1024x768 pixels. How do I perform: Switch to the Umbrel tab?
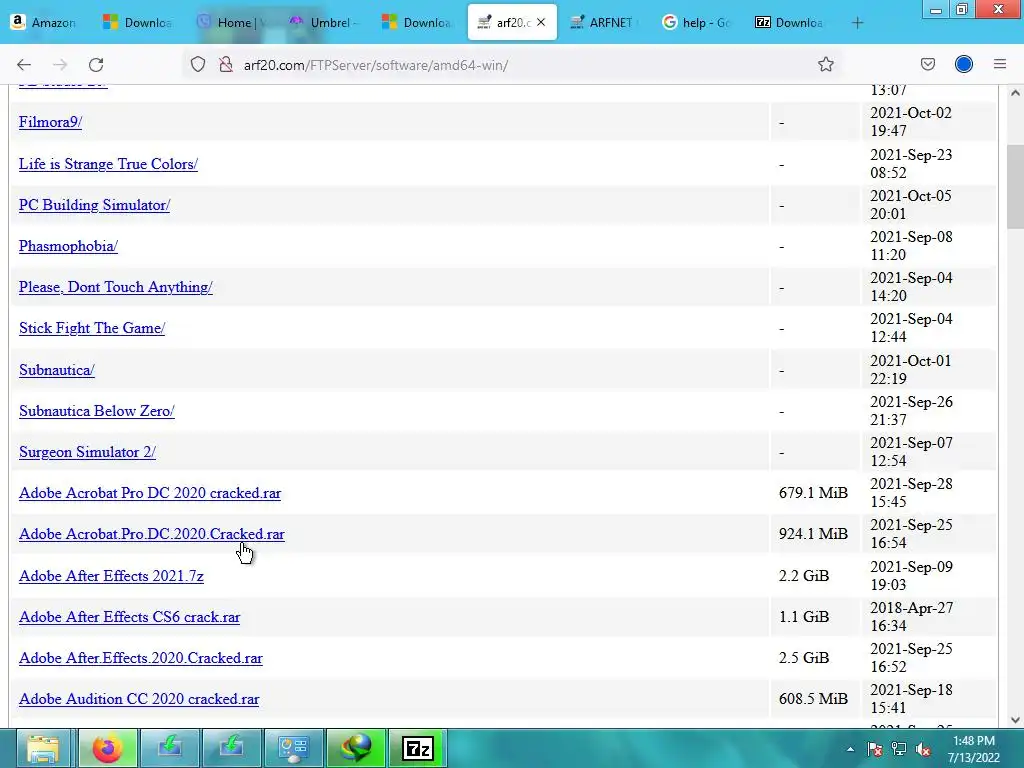(325, 22)
